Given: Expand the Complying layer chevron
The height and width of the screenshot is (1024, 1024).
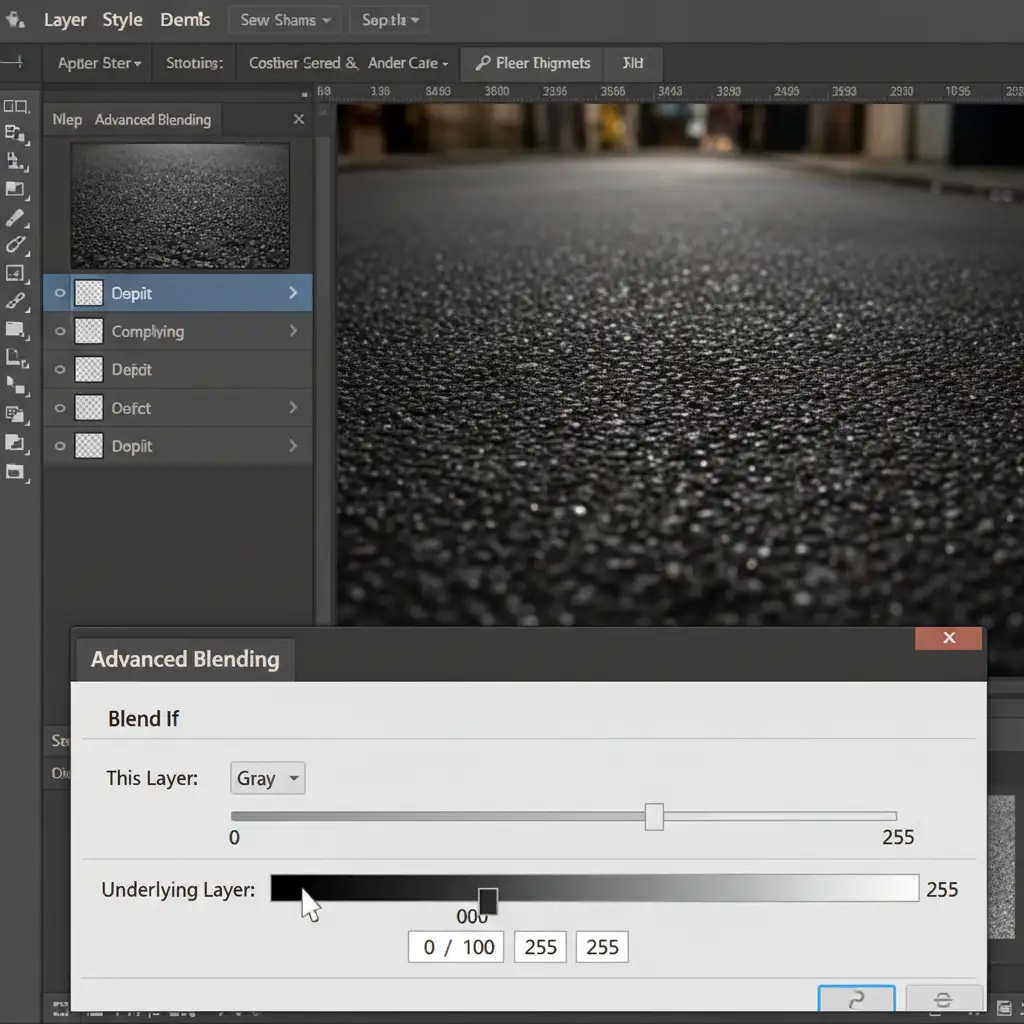Looking at the screenshot, I should 293,331.
